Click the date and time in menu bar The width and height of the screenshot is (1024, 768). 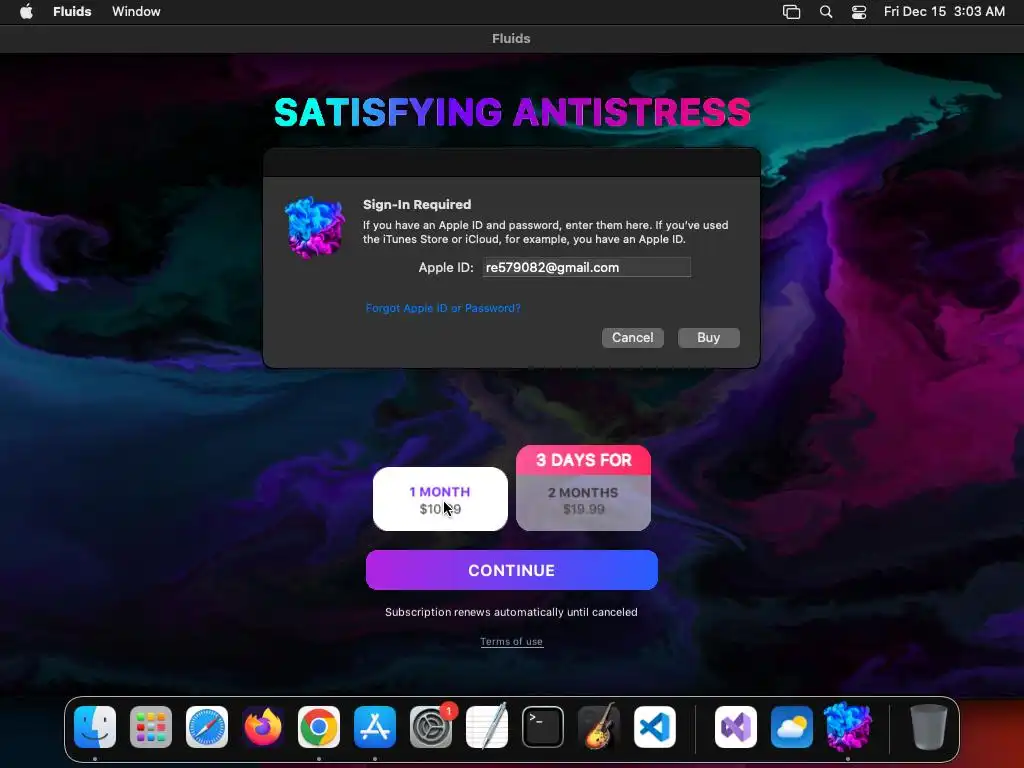pos(944,11)
